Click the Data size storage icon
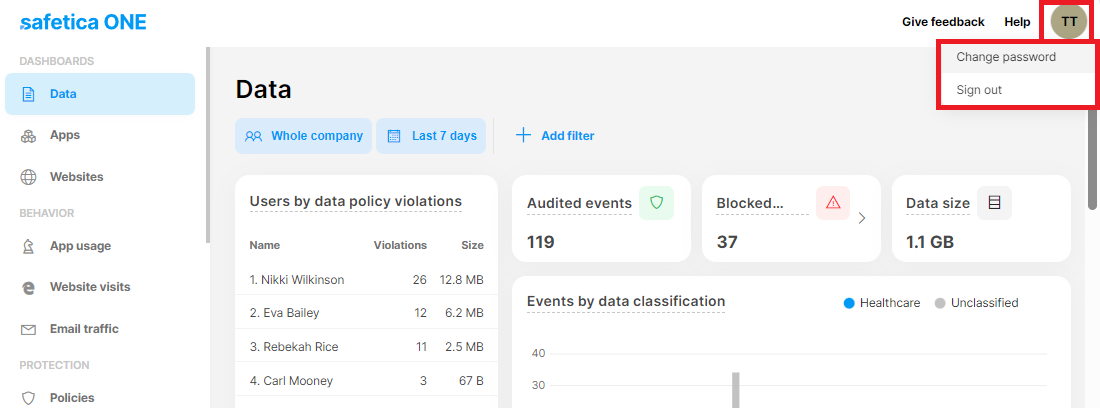 [x=994, y=203]
